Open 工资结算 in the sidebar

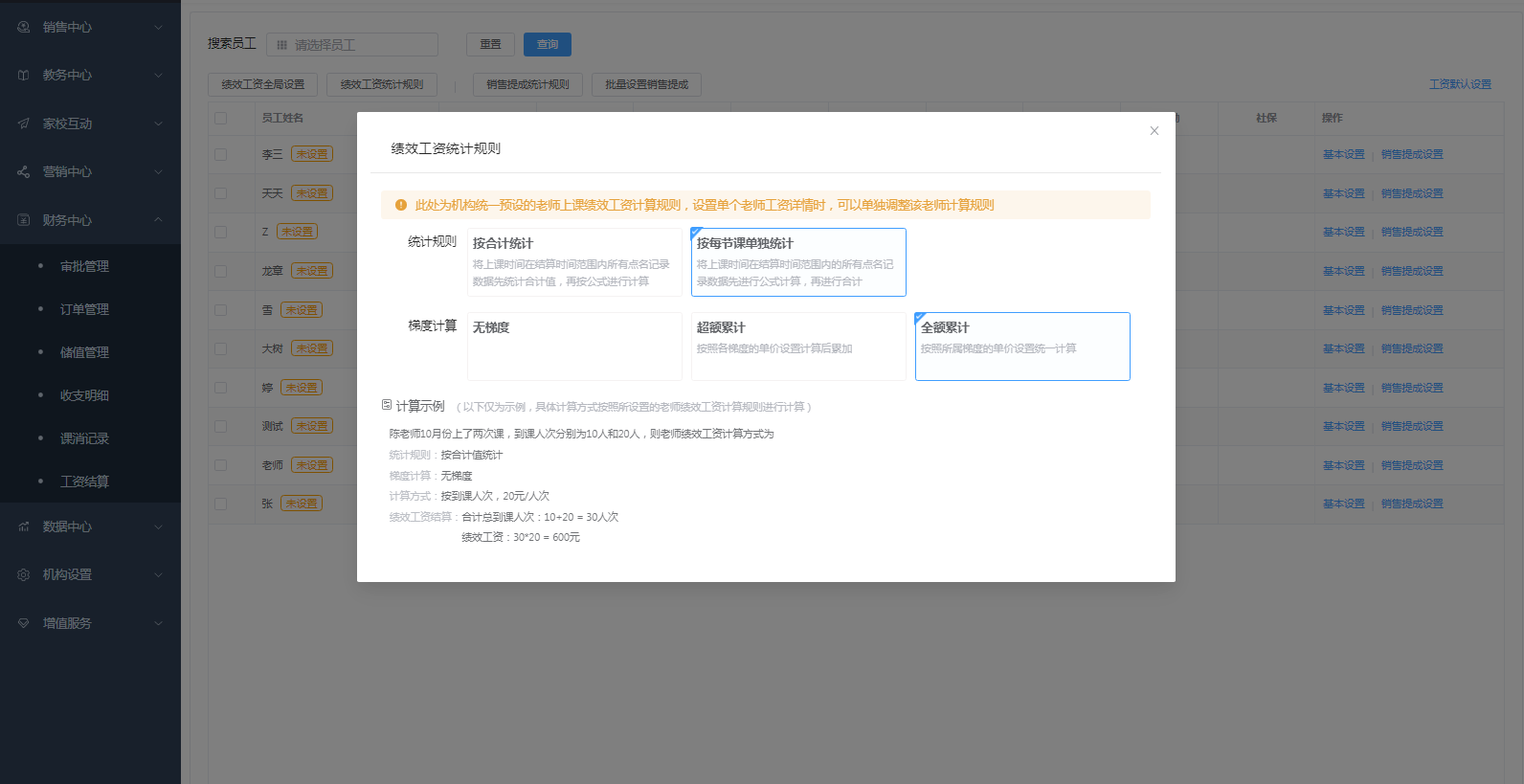pos(84,482)
